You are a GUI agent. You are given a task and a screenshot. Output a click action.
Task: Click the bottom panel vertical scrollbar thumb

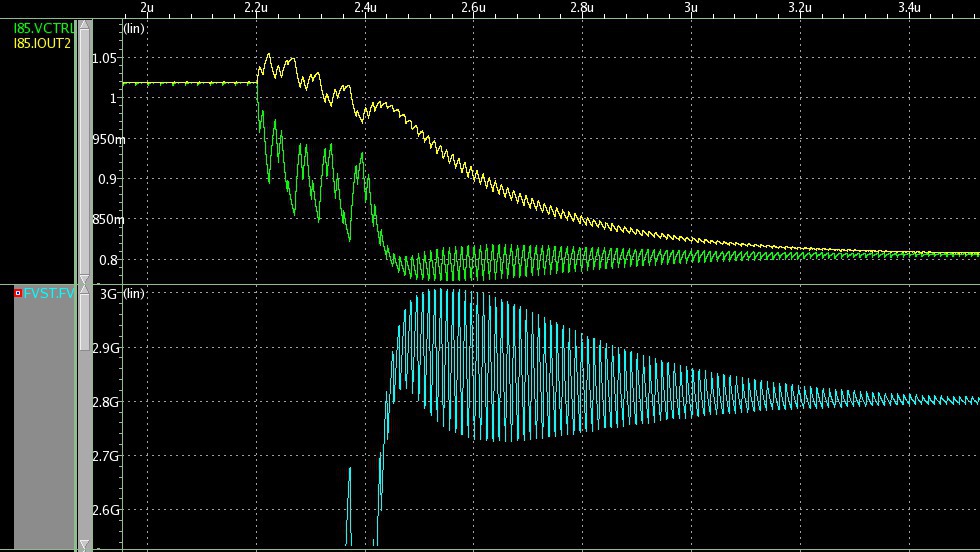pos(84,323)
